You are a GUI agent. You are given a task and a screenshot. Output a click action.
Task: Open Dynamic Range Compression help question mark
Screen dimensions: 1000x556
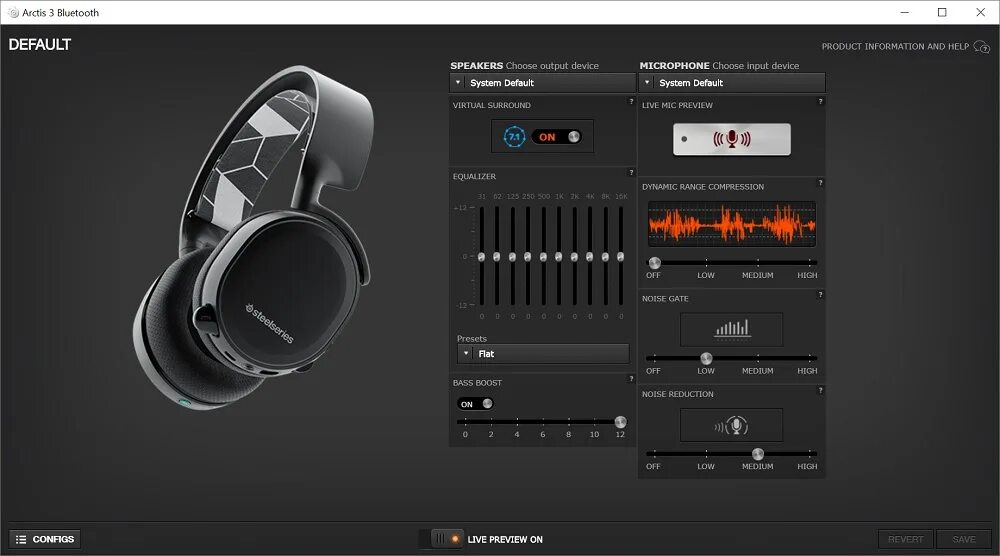click(x=820, y=183)
